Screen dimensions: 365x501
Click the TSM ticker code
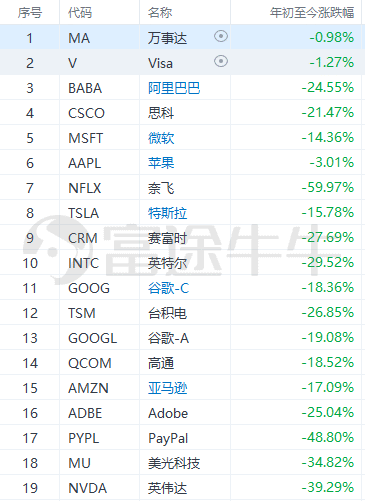click(82, 313)
